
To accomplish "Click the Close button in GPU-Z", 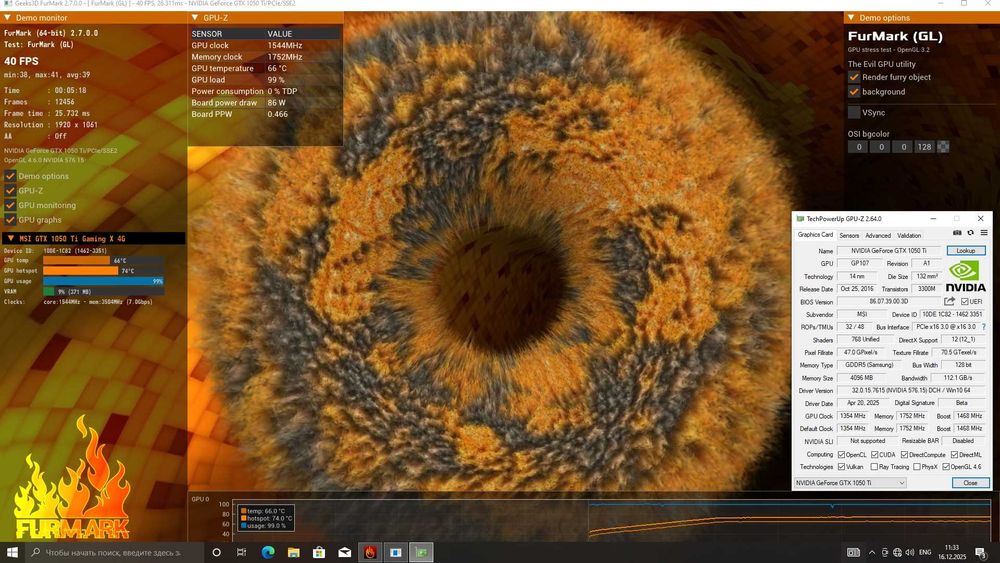I will click(970, 483).
